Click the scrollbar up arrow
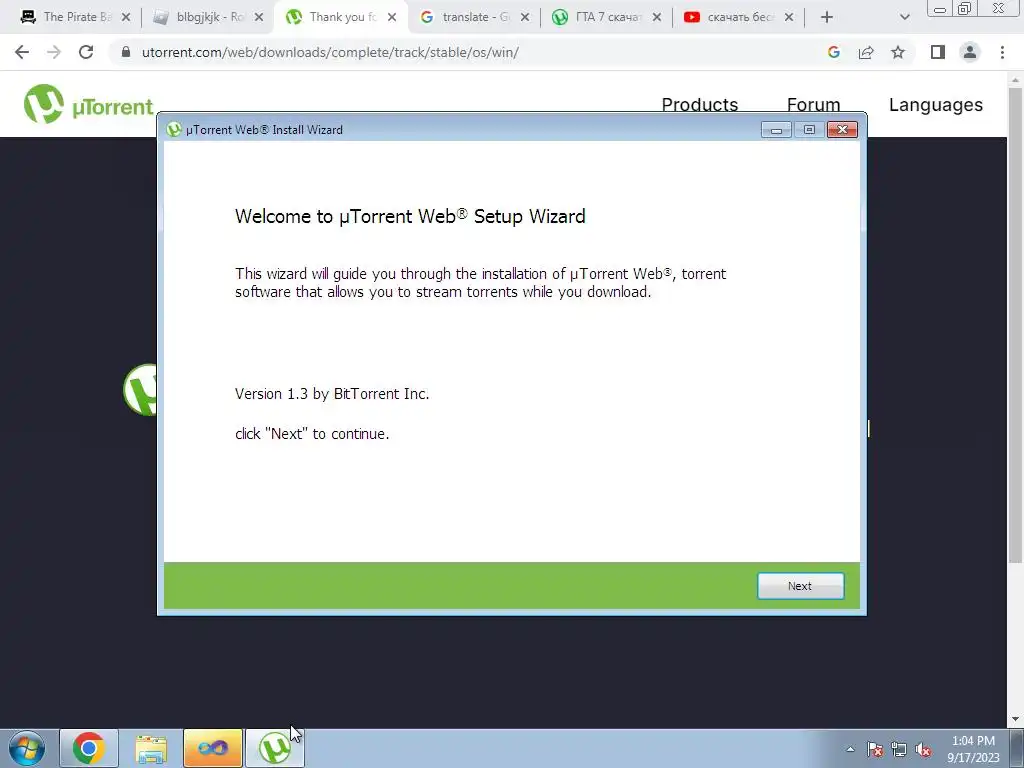Viewport: 1024px width, 768px height. [x=1015, y=80]
